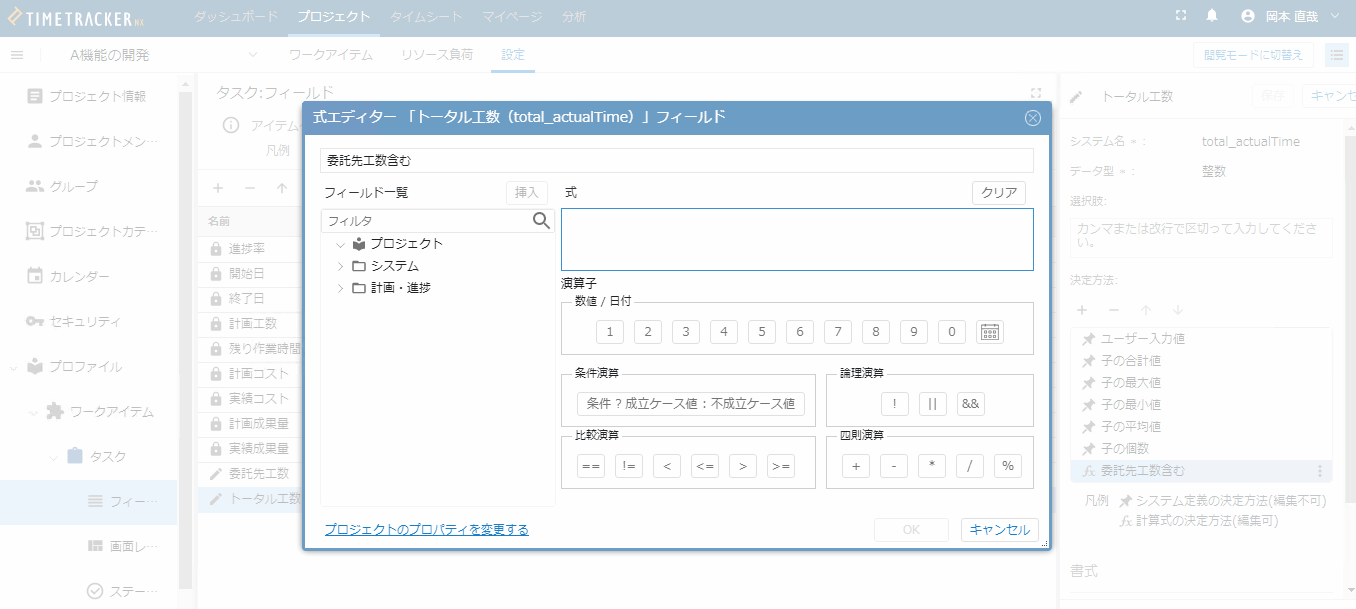Insert the conditional expression template button
Image resolution: width=1356 pixels, height=609 pixels.
[690, 404]
